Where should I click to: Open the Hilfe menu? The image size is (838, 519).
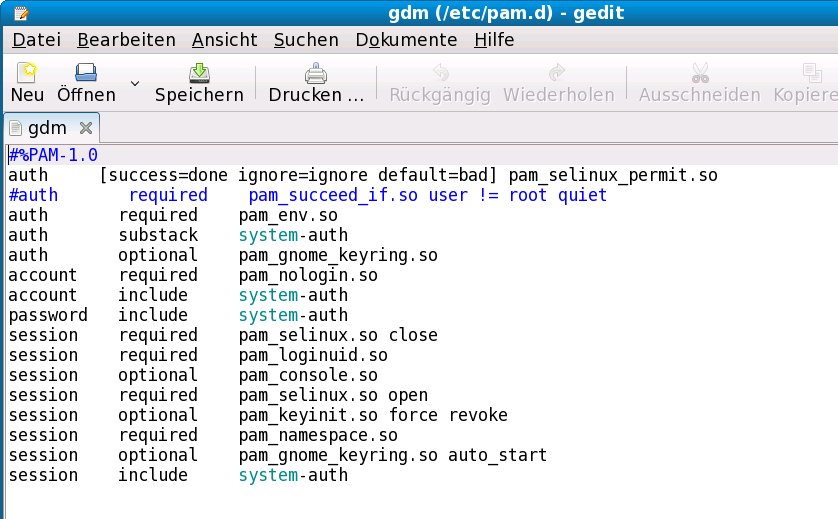494,40
